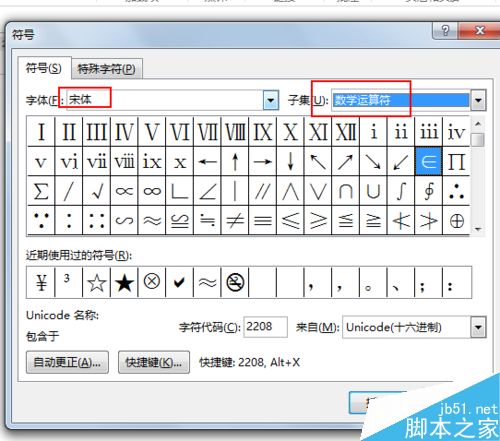Viewport: 500px width, 441px height.
Task: Open the 来自 Unicode encoding dropdown
Action: point(478,327)
